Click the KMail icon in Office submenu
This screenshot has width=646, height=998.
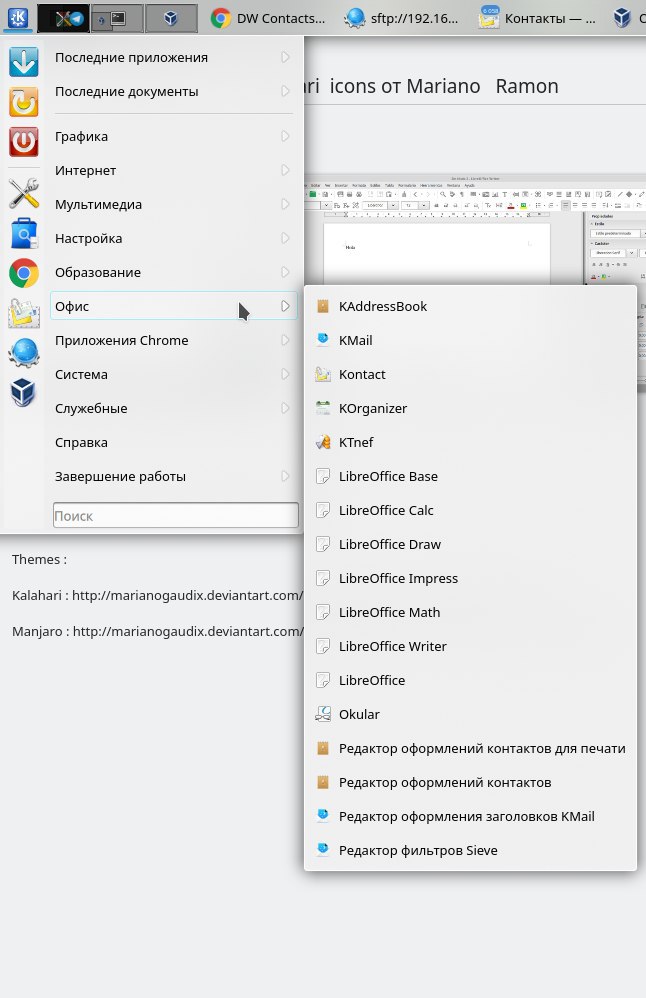point(323,340)
